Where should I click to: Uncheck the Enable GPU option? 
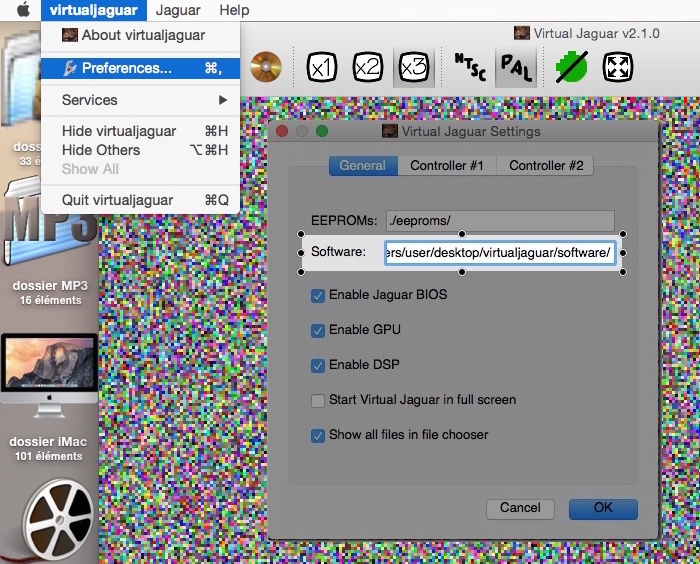(318, 330)
